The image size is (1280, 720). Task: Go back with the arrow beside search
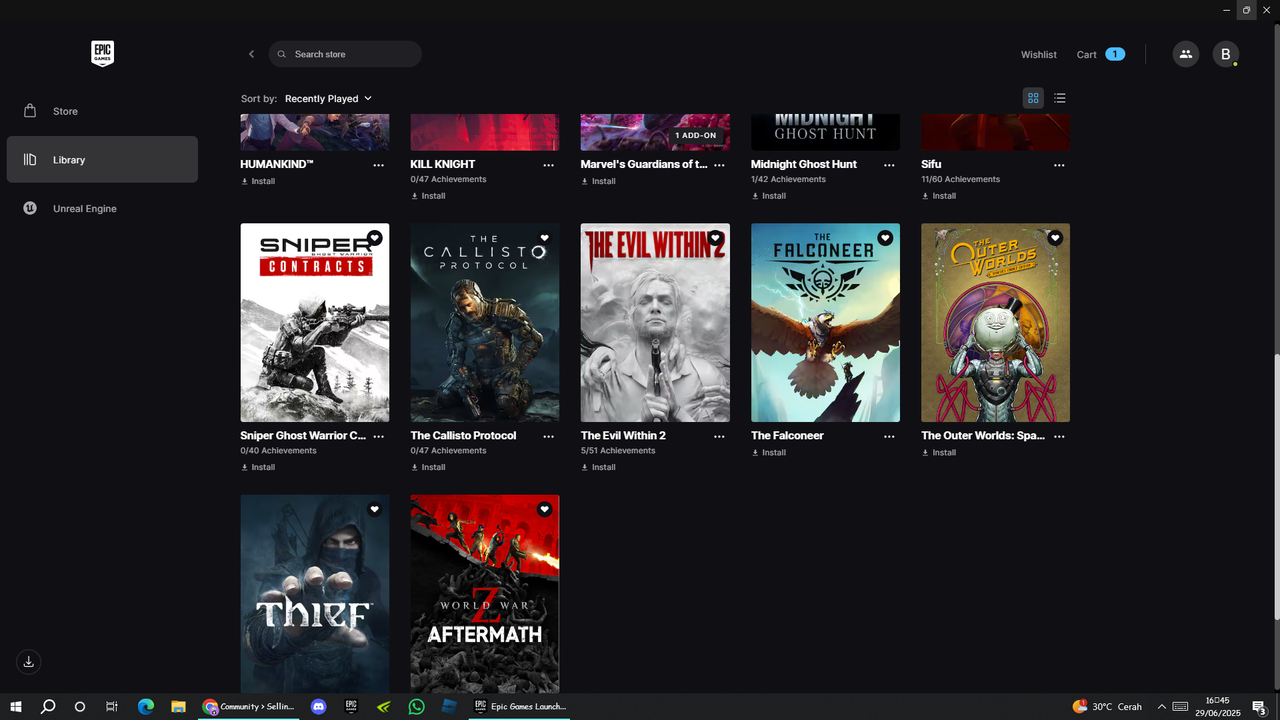pyautogui.click(x=251, y=54)
